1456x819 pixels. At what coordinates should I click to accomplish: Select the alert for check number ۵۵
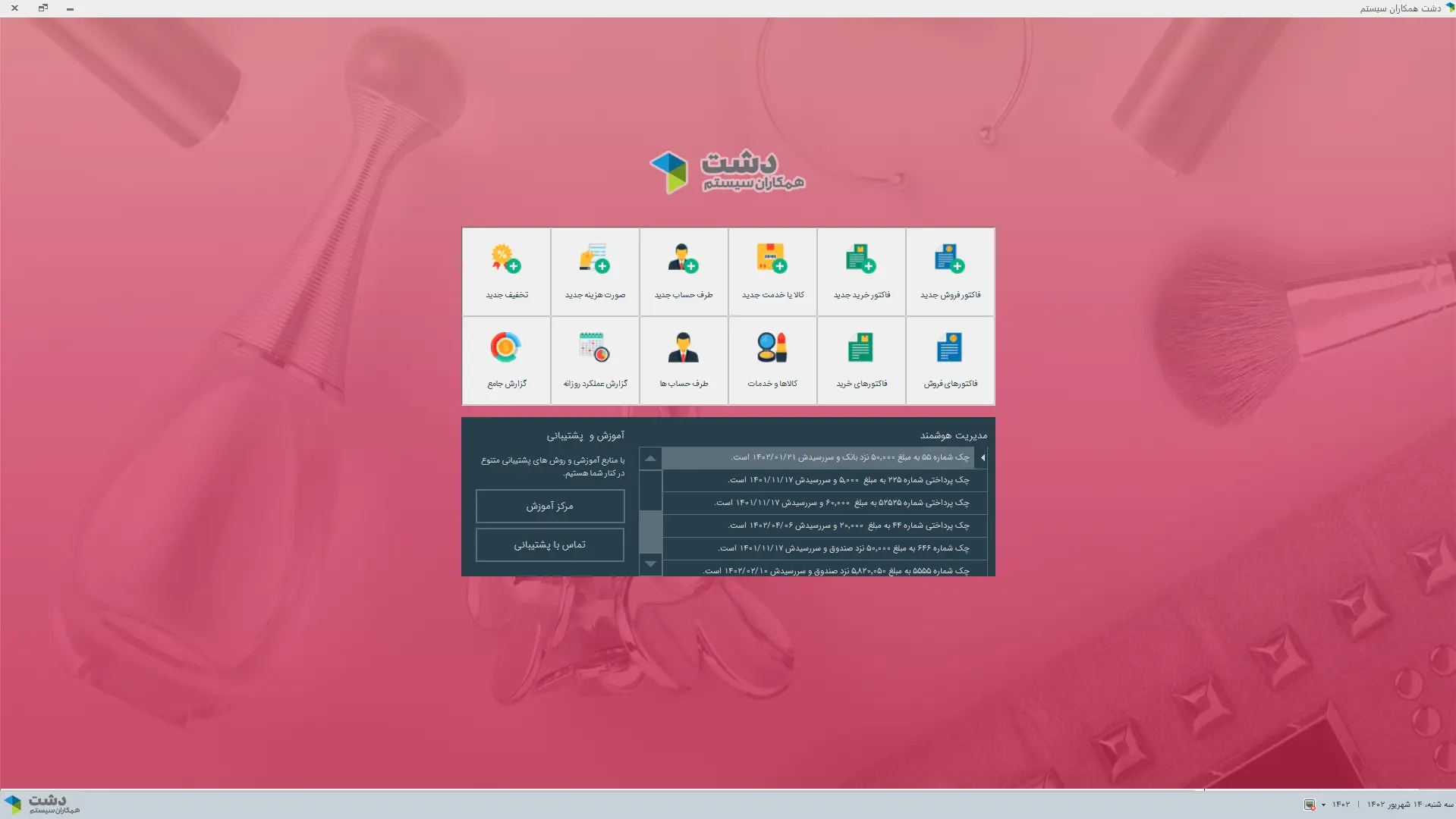pyautogui.click(x=819, y=457)
